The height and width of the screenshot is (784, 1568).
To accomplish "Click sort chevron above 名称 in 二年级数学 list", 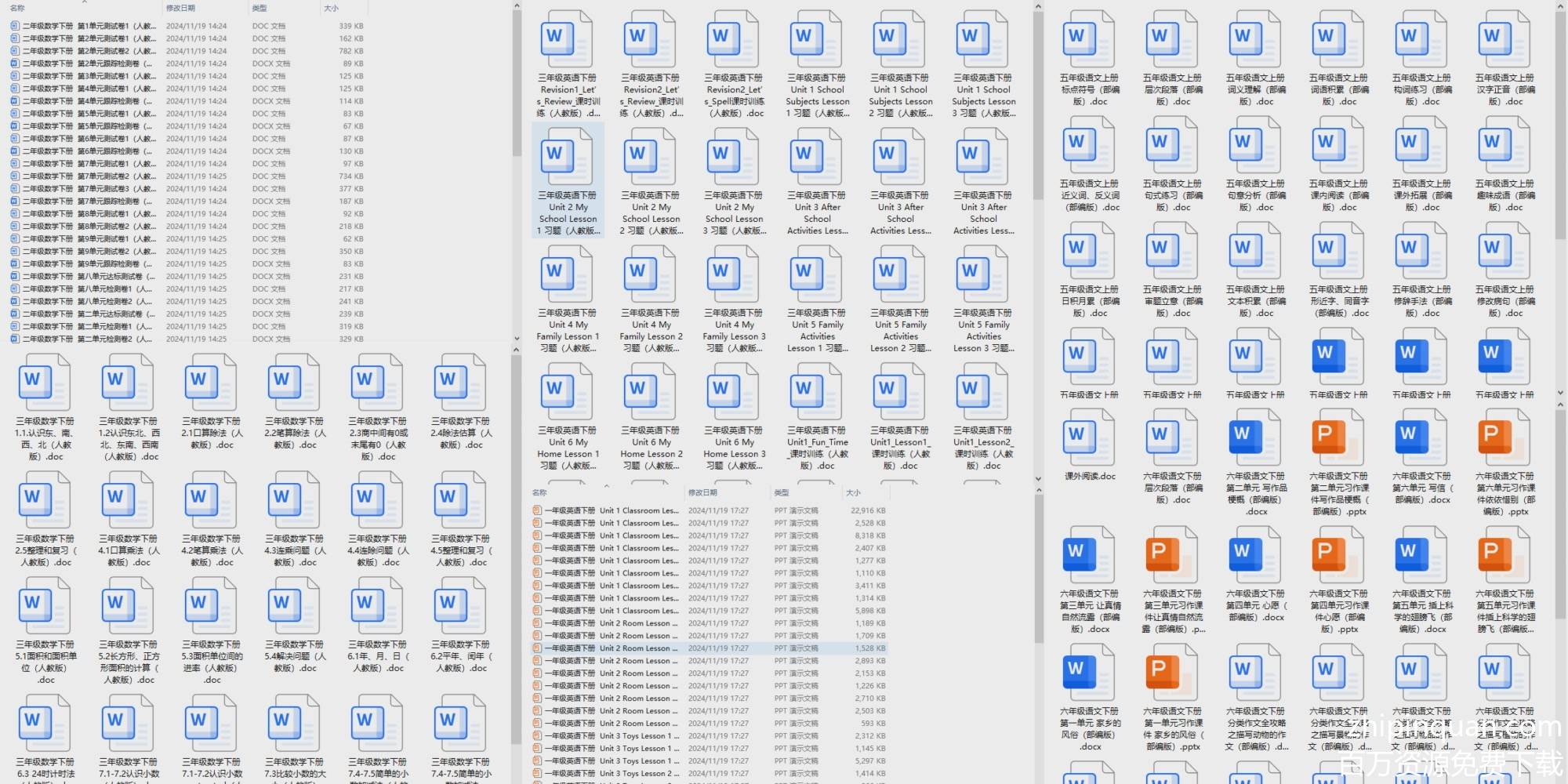I will (85, 2).
